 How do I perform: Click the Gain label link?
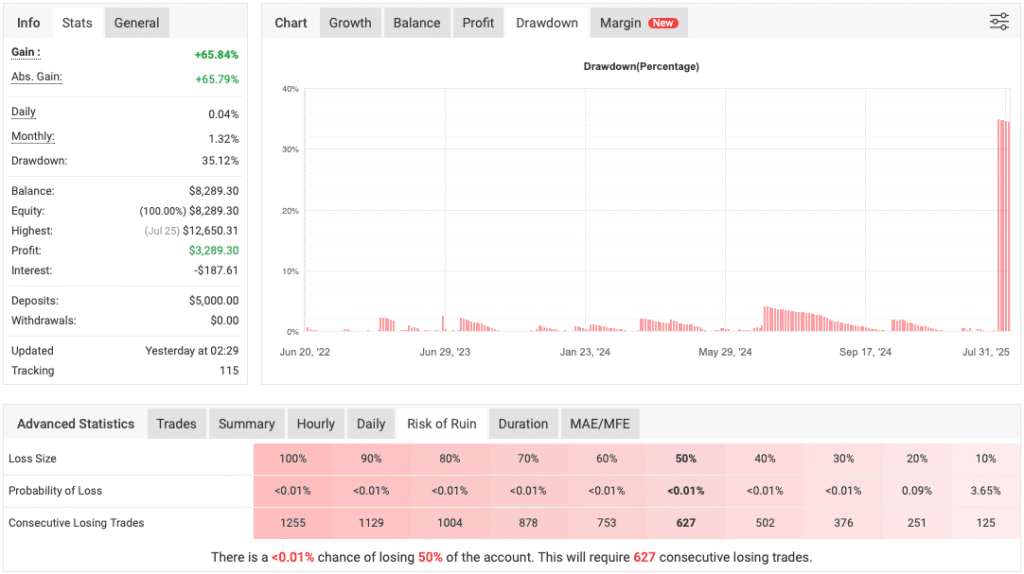point(26,53)
